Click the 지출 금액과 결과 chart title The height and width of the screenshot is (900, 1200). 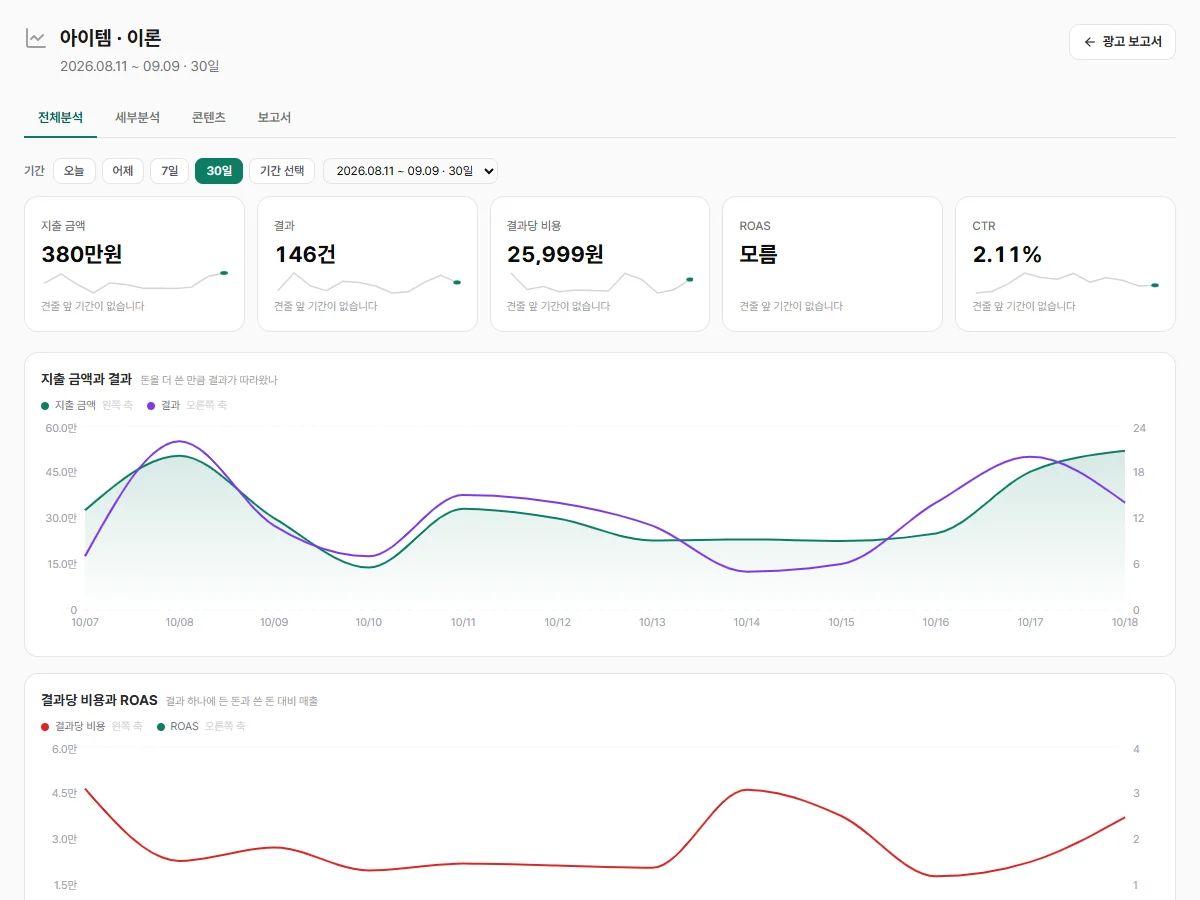coord(86,379)
